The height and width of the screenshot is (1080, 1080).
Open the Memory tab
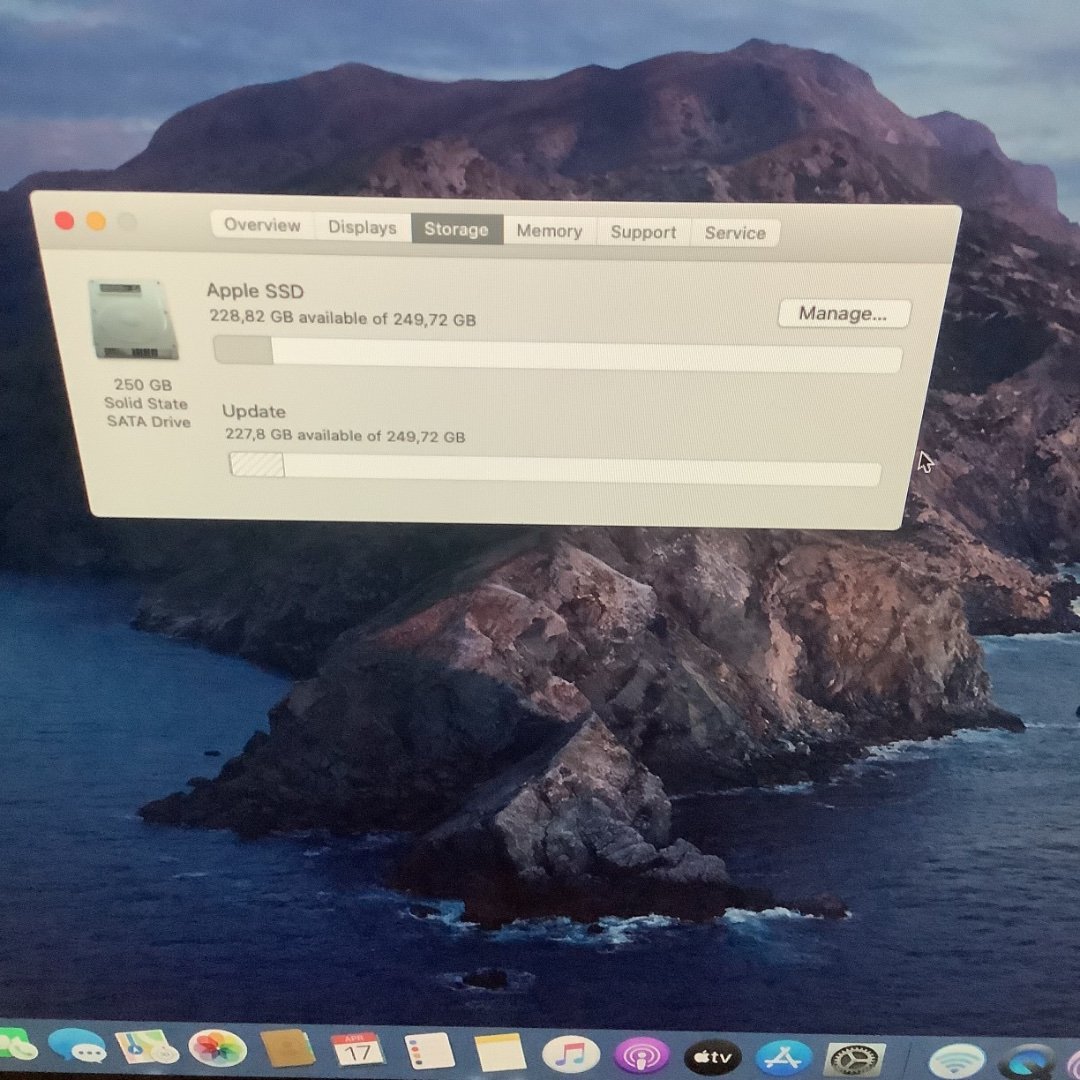549,231
